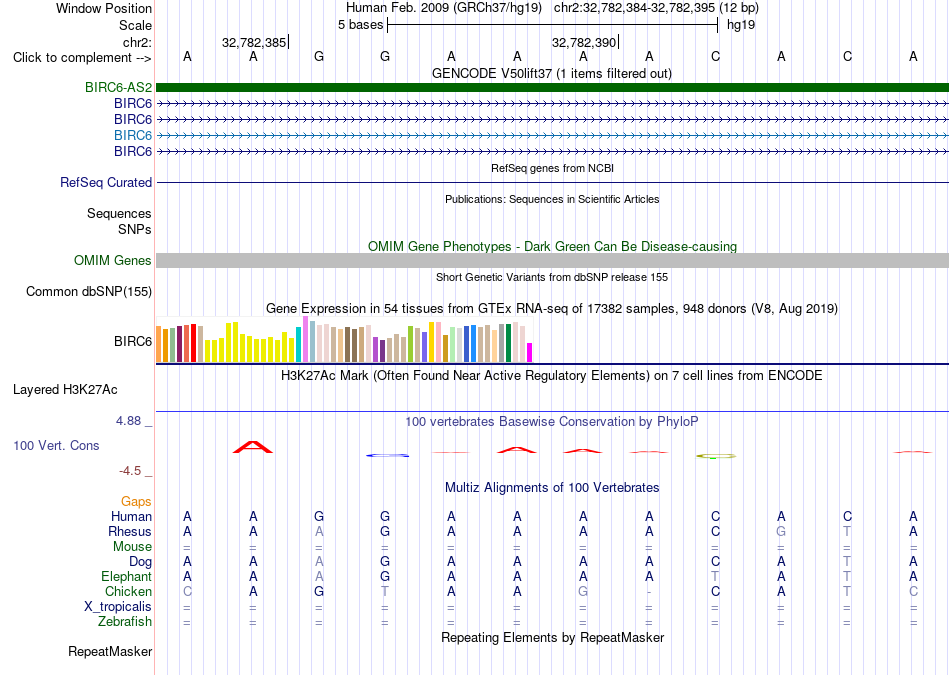The height and width of the screenshot is (675, 950).
Task: Click the 'SNPs' publications track label
Action: pos(135,230)
